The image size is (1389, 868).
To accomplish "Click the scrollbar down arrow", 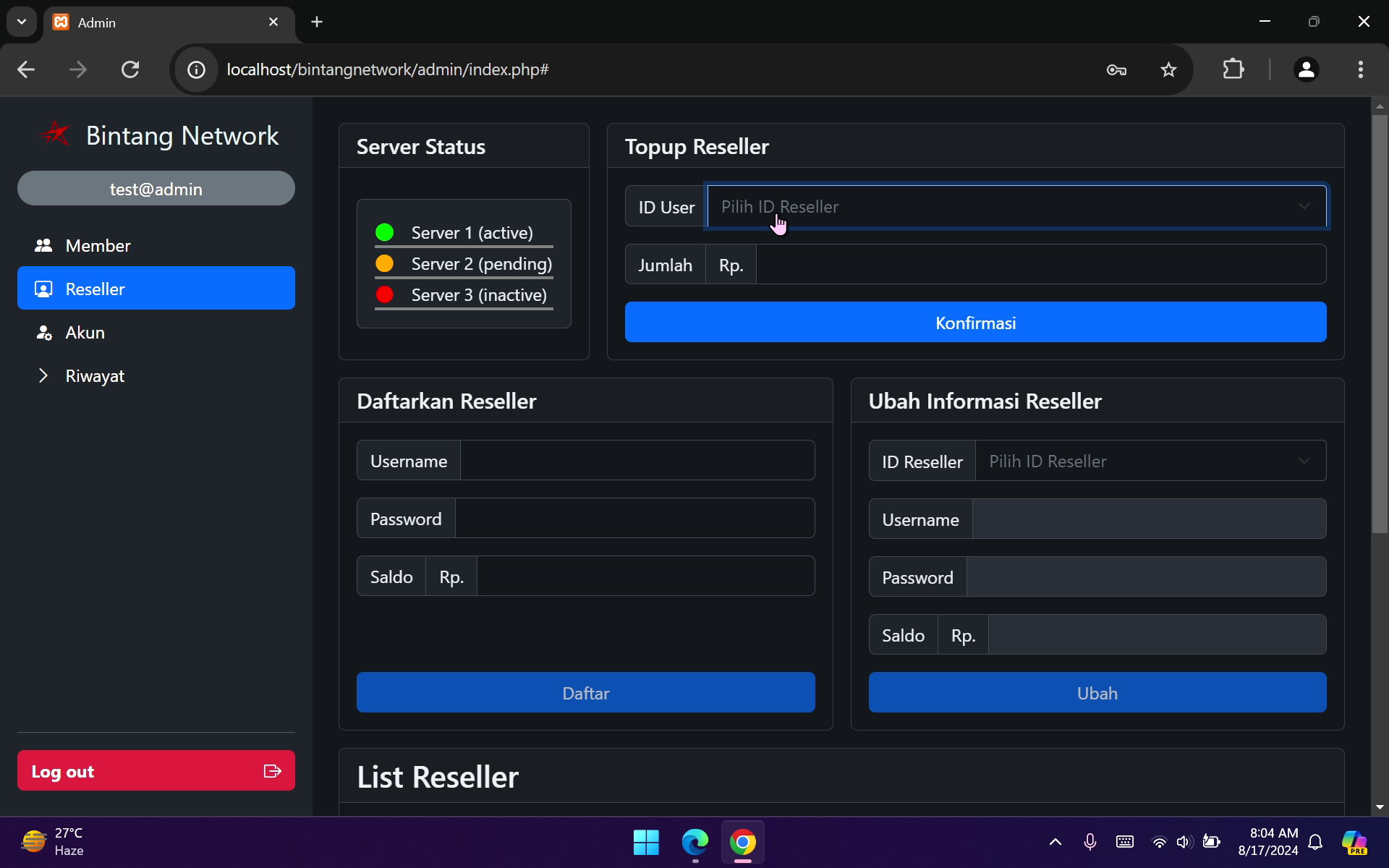I will [1380, 807].
